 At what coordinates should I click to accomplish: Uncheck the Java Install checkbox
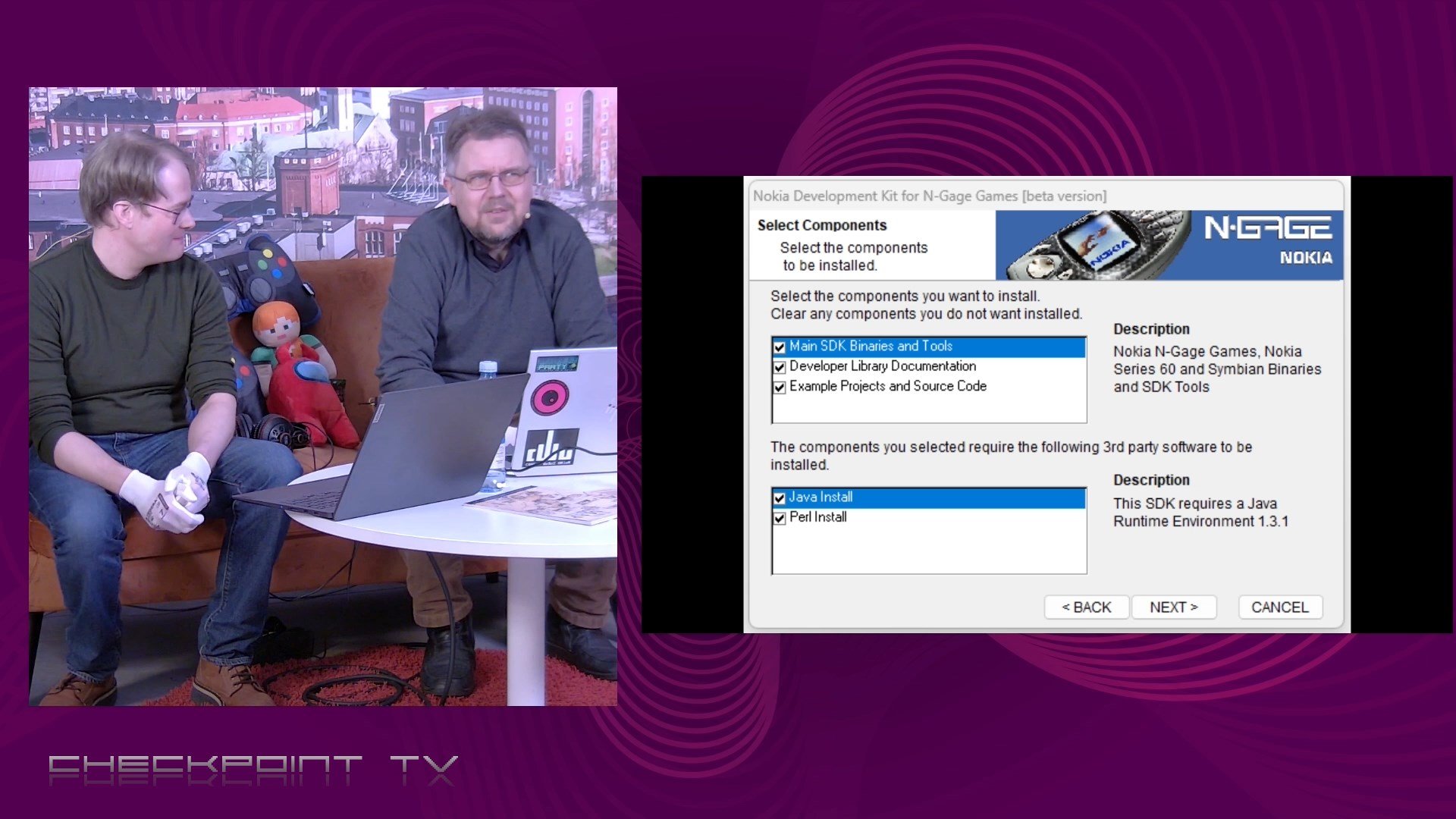point(779,498)
